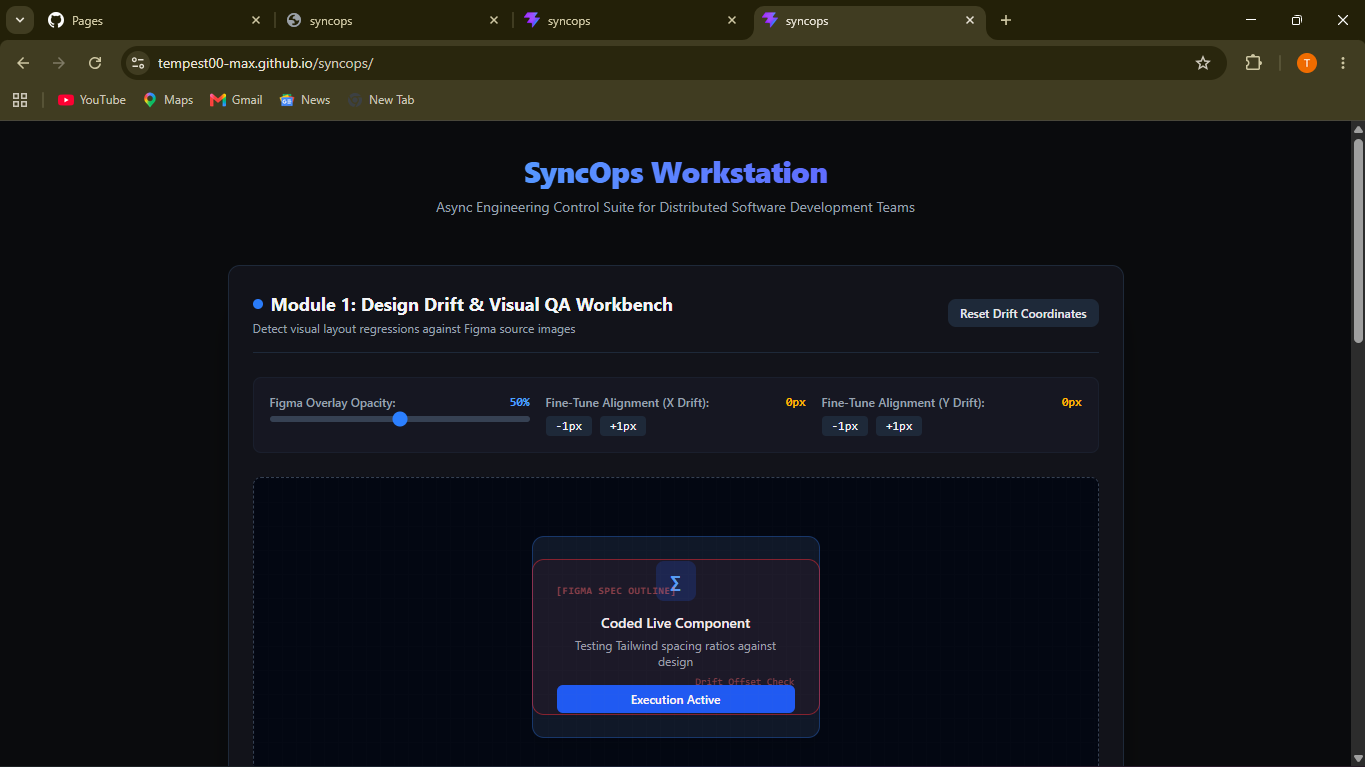Click the 50% opacity value
1365x767 pixels.
click(520, 402)
